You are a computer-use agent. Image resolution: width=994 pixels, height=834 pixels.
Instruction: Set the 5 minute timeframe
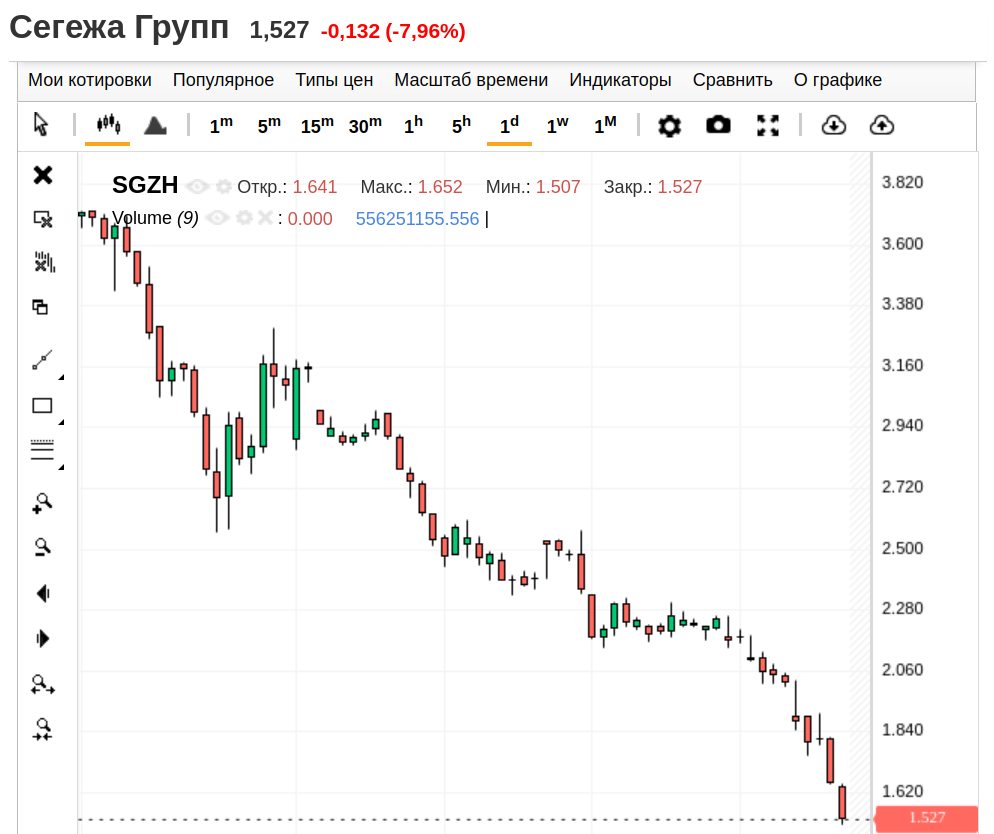[x=269, y=125]
